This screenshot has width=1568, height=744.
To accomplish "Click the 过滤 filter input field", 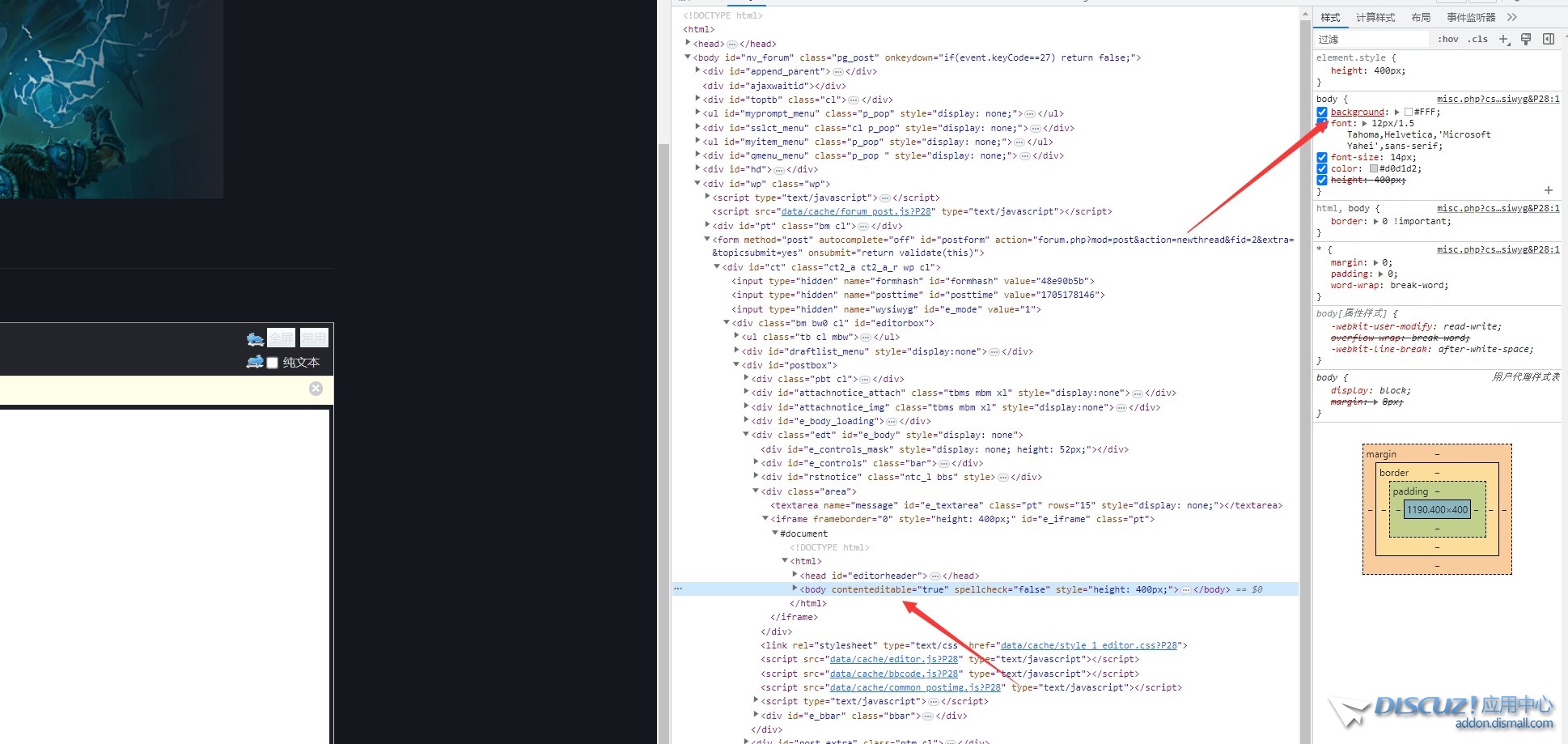I will coord(1373,39).
